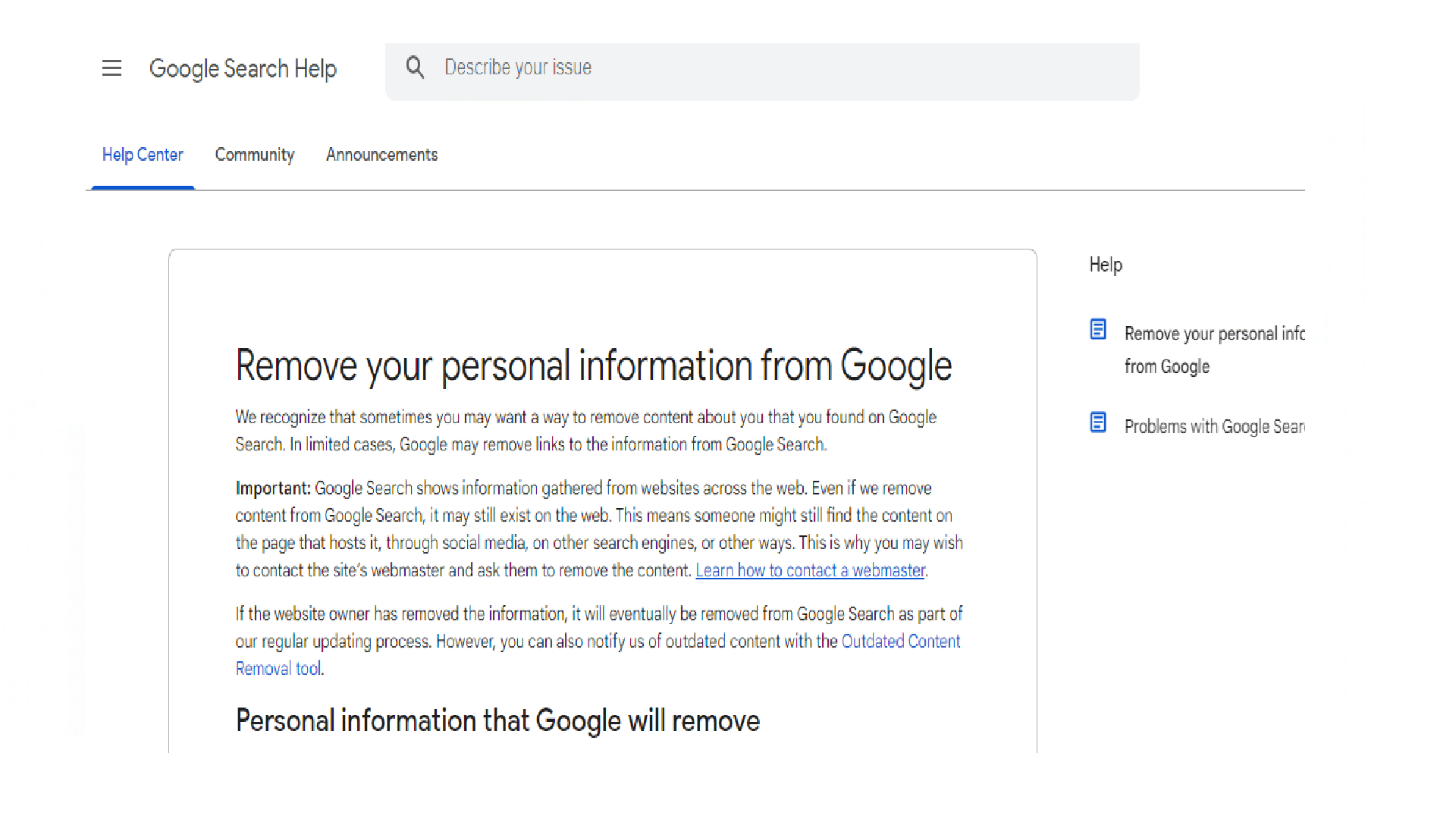Image resolution: width=1456 pixels, height=819 pixels.
Task: Click the article heading about removing personal information
Action: point(594,366)
